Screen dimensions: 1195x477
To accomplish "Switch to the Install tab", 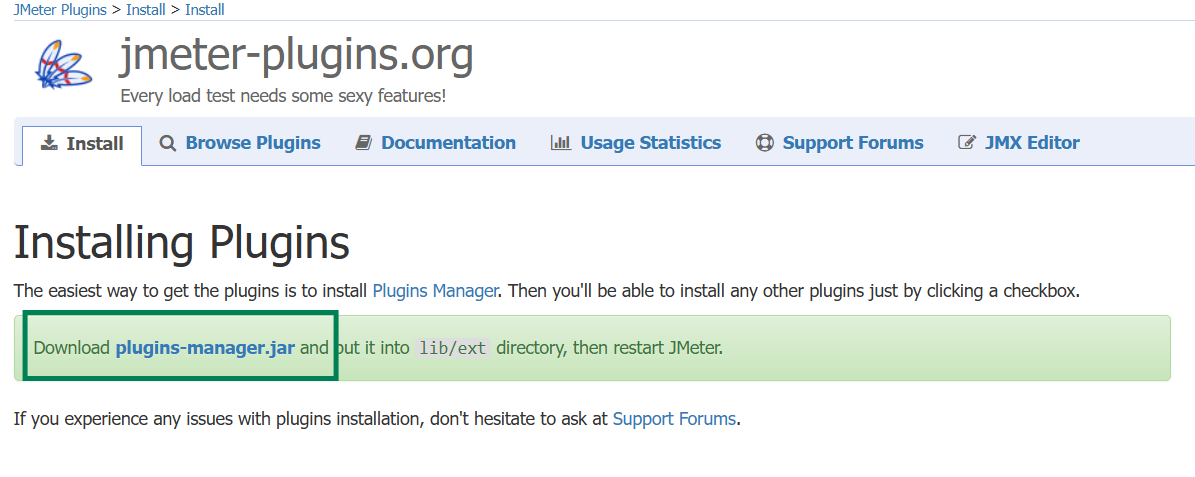I will point(82,145).
